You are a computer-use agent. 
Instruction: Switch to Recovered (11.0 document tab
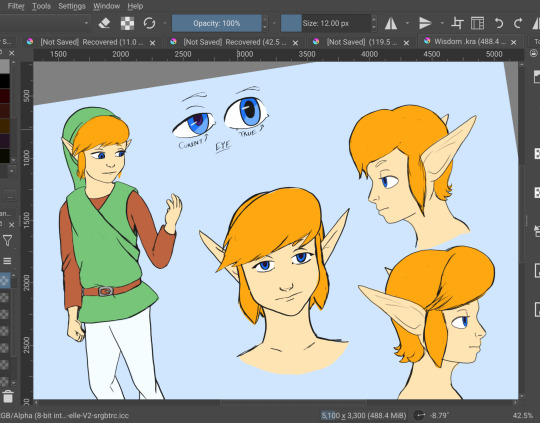coord(92,42)
